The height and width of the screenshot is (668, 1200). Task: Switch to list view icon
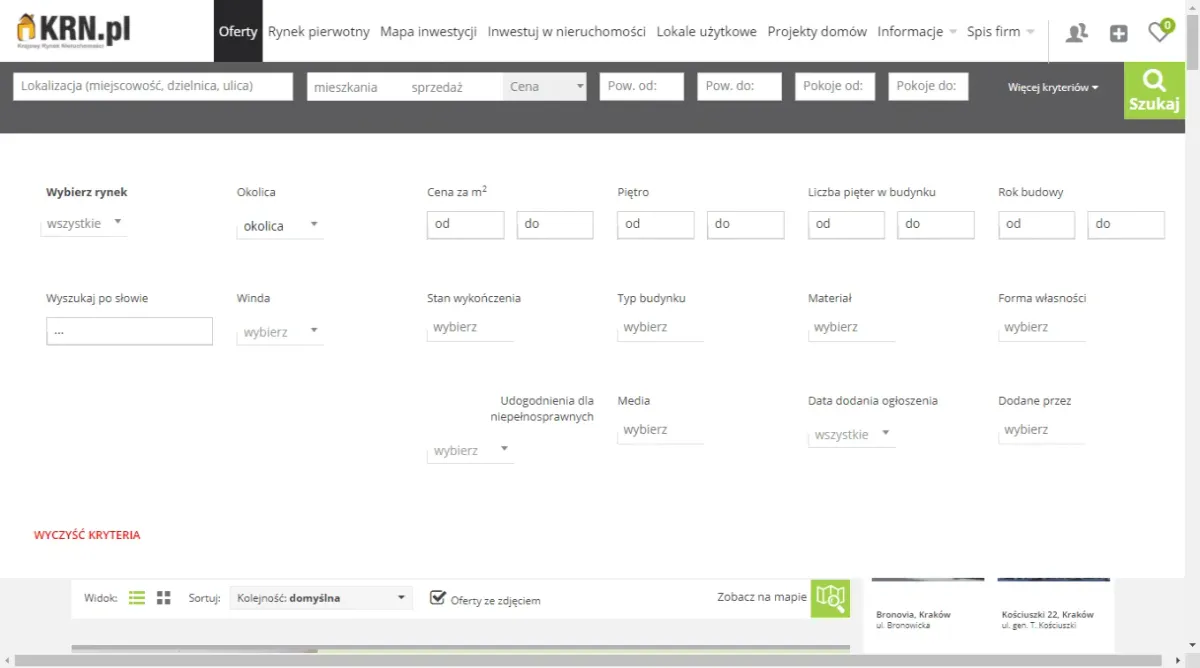coord(137,598)
